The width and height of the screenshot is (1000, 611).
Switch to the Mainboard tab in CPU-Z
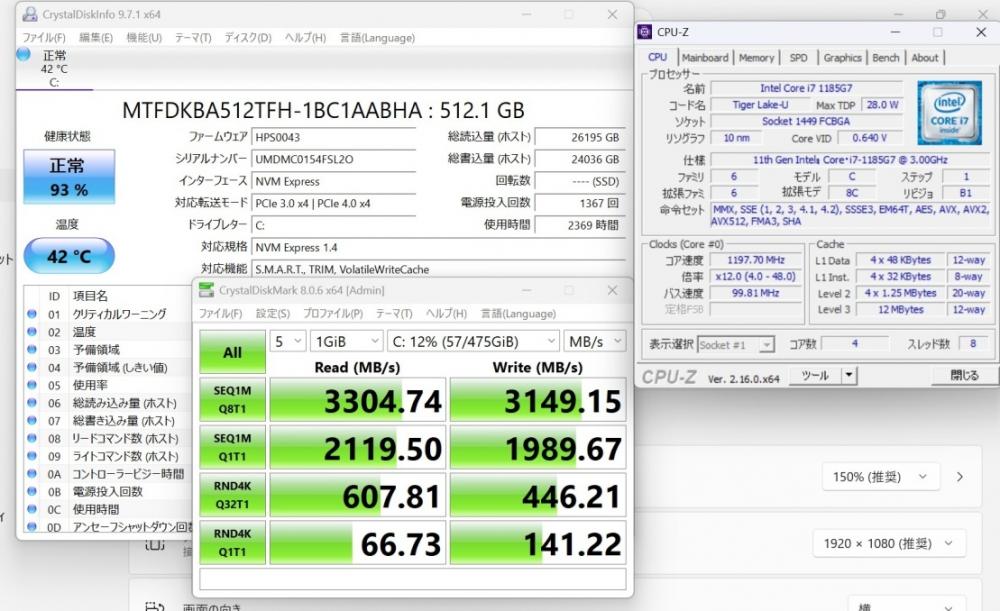[705, 58]
